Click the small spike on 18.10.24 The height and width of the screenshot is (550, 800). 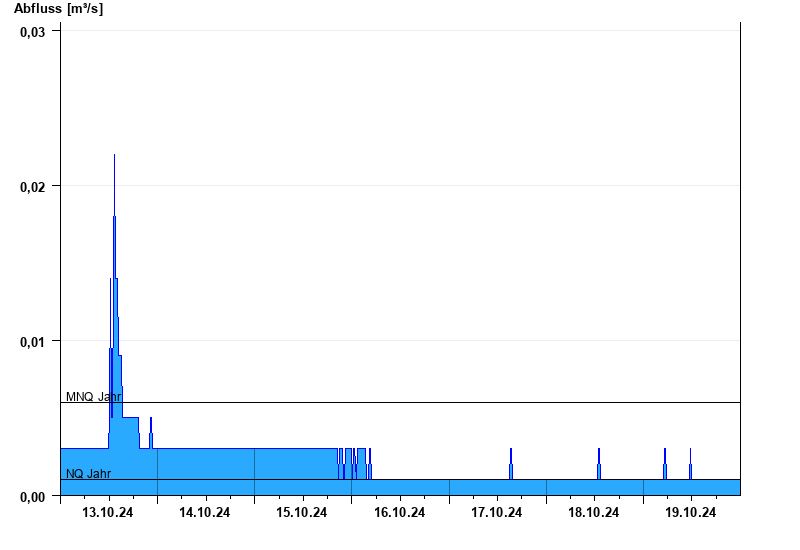coord(599,463)
